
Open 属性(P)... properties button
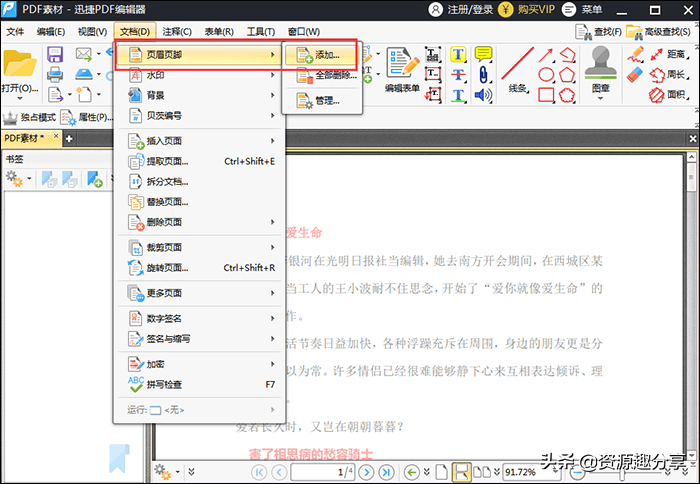pyautogui.click(x=87, y=117)
